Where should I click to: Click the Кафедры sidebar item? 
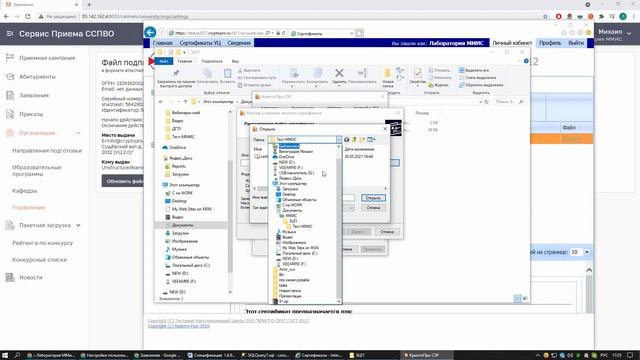(x=24, y=191)
